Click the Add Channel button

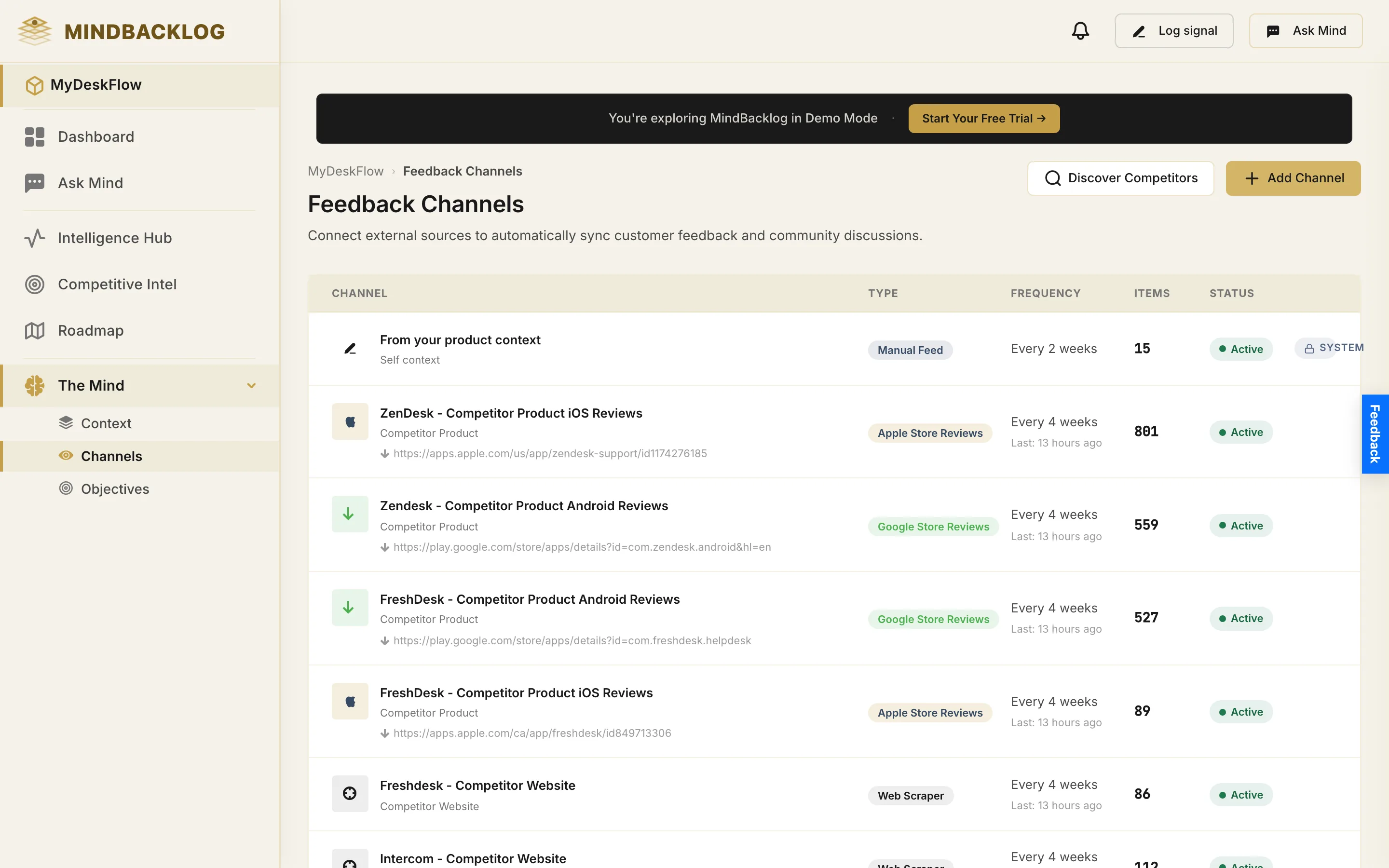point(1293,178)
